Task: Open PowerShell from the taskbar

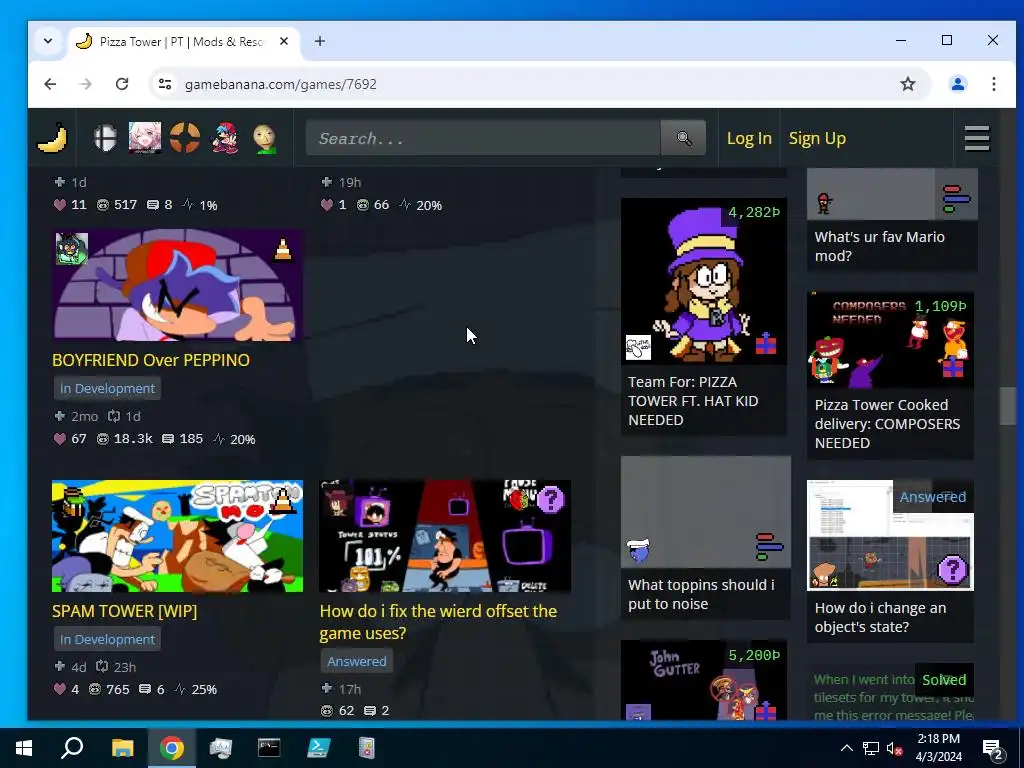Action: coord(318,748)
